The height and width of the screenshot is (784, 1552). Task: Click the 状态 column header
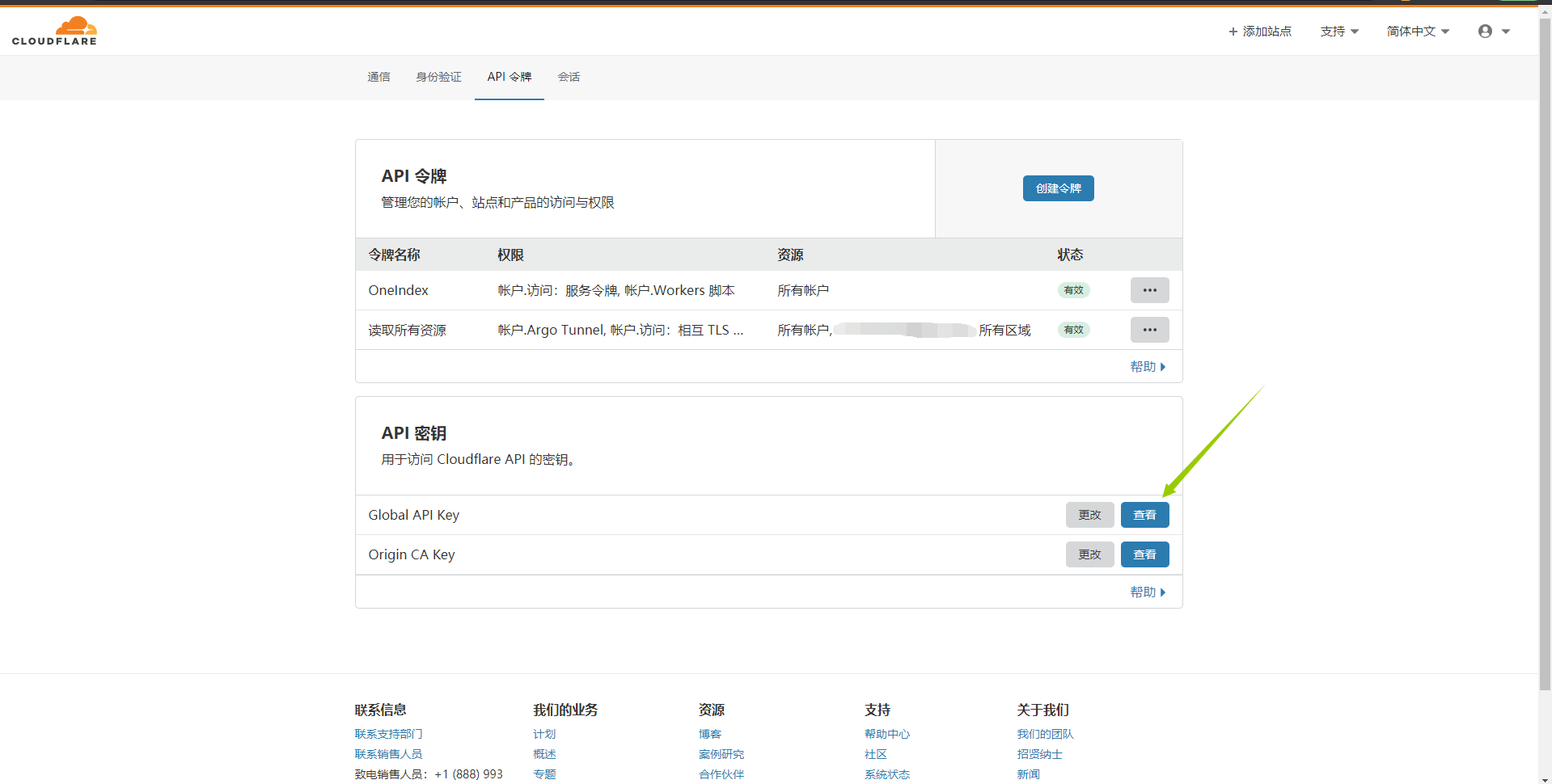click(1070, 255)
